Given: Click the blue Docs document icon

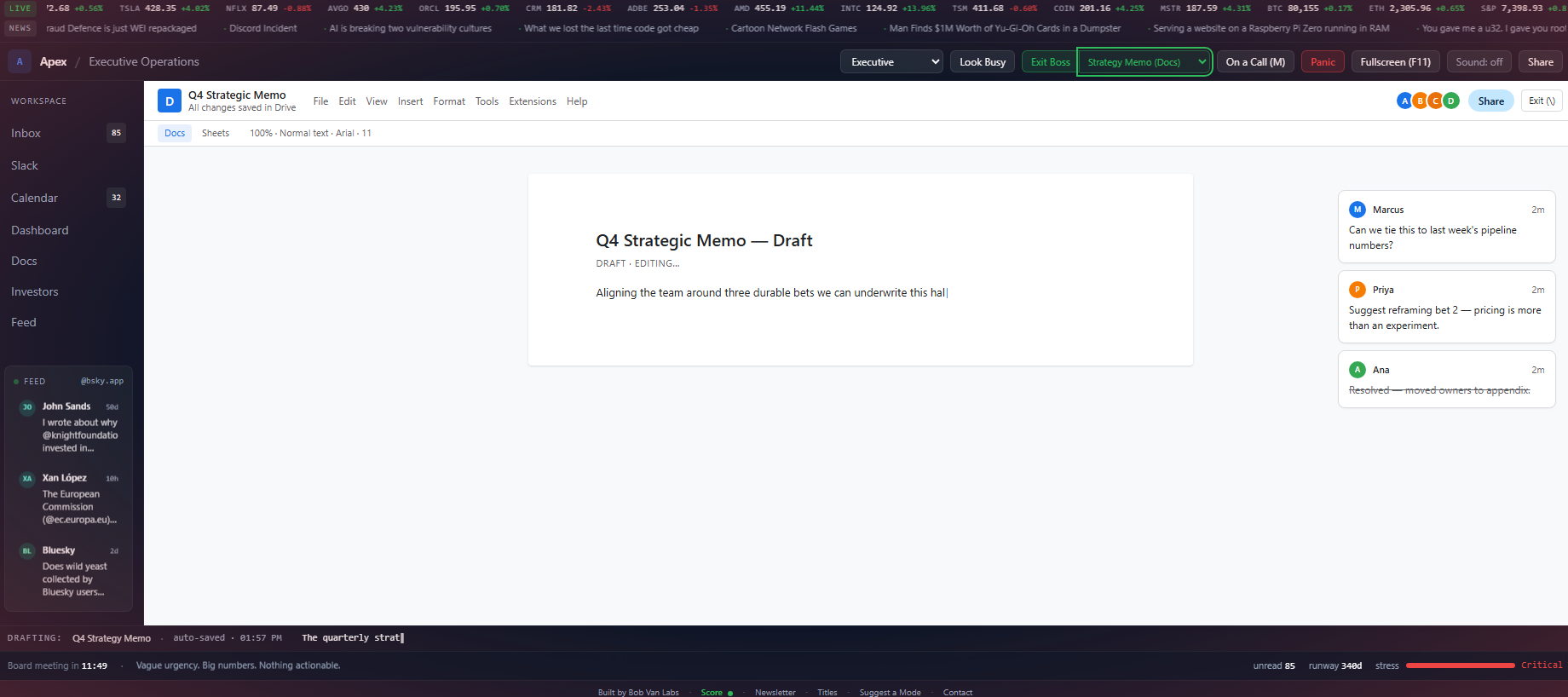Looking at the screenshot, I should (170, 101).
